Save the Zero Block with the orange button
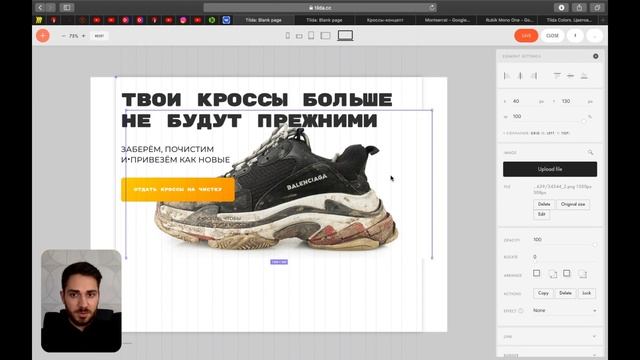 [526, 36]
